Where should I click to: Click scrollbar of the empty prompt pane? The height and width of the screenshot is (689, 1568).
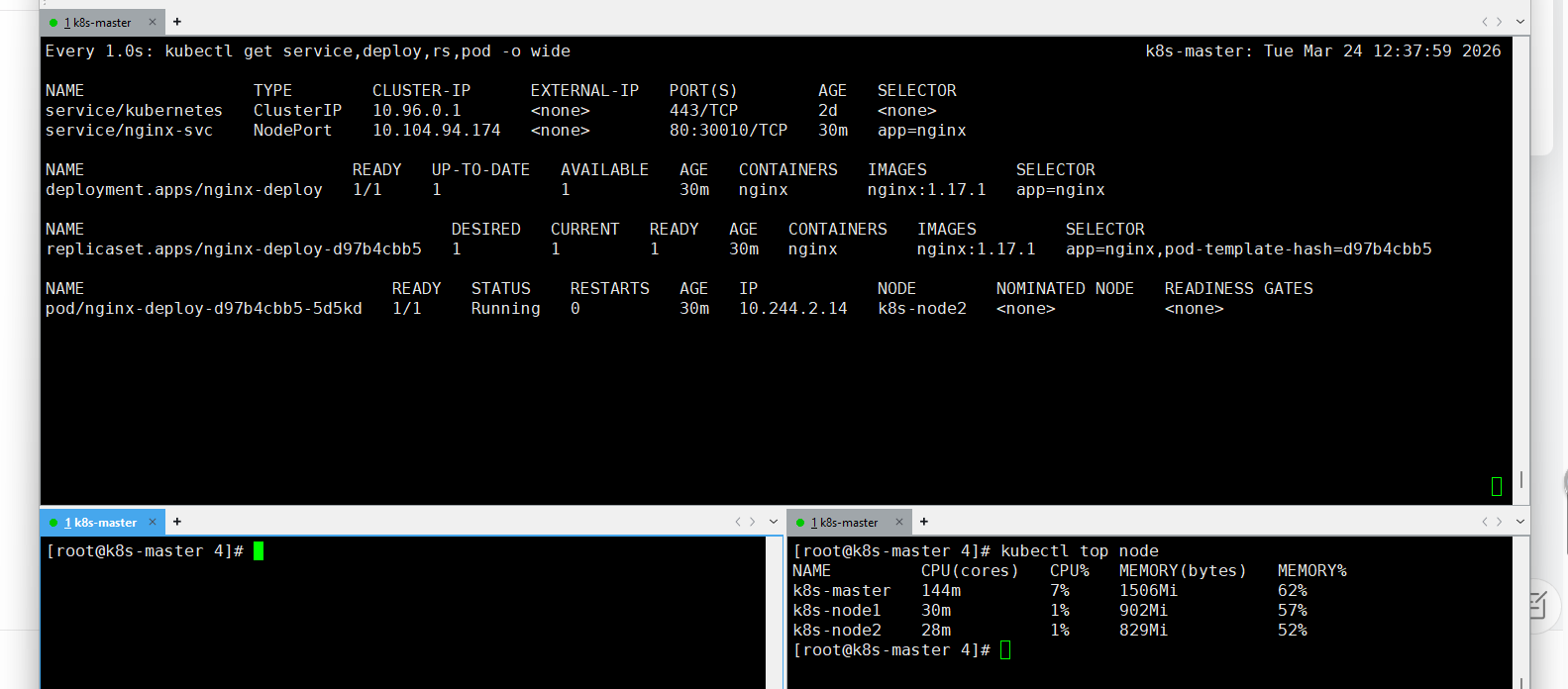tap(774, 613)
